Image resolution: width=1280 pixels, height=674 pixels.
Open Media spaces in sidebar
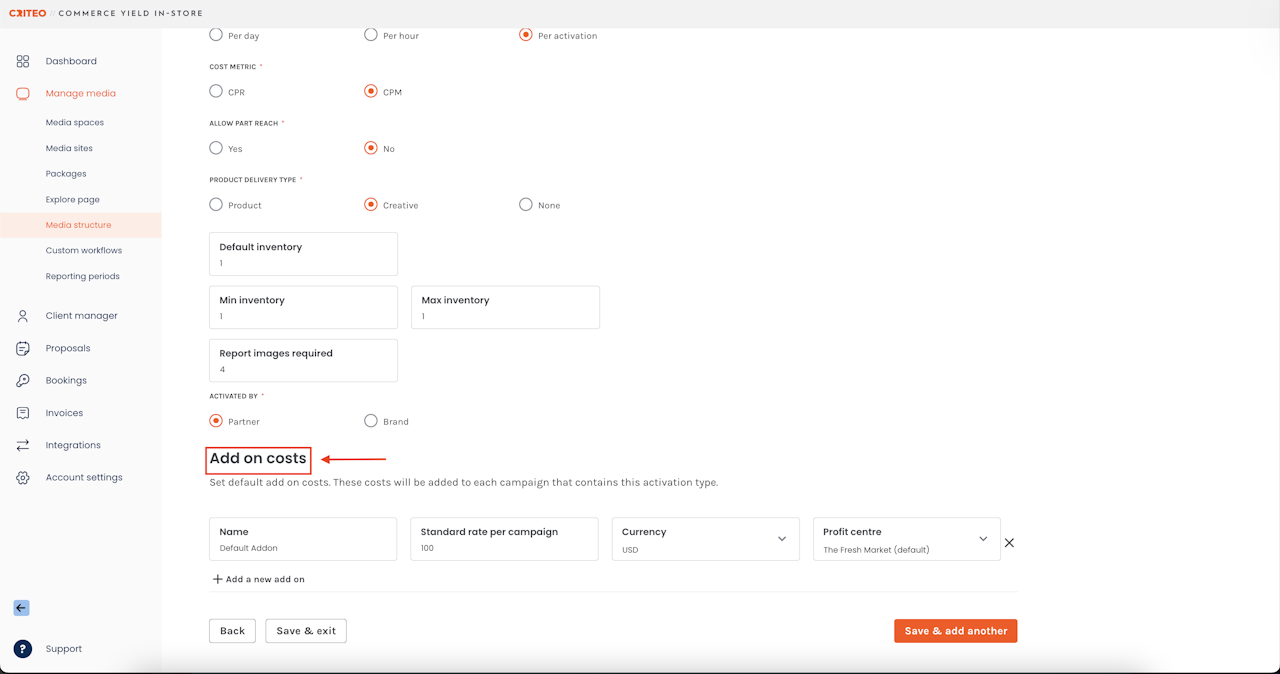coord(75,122)
